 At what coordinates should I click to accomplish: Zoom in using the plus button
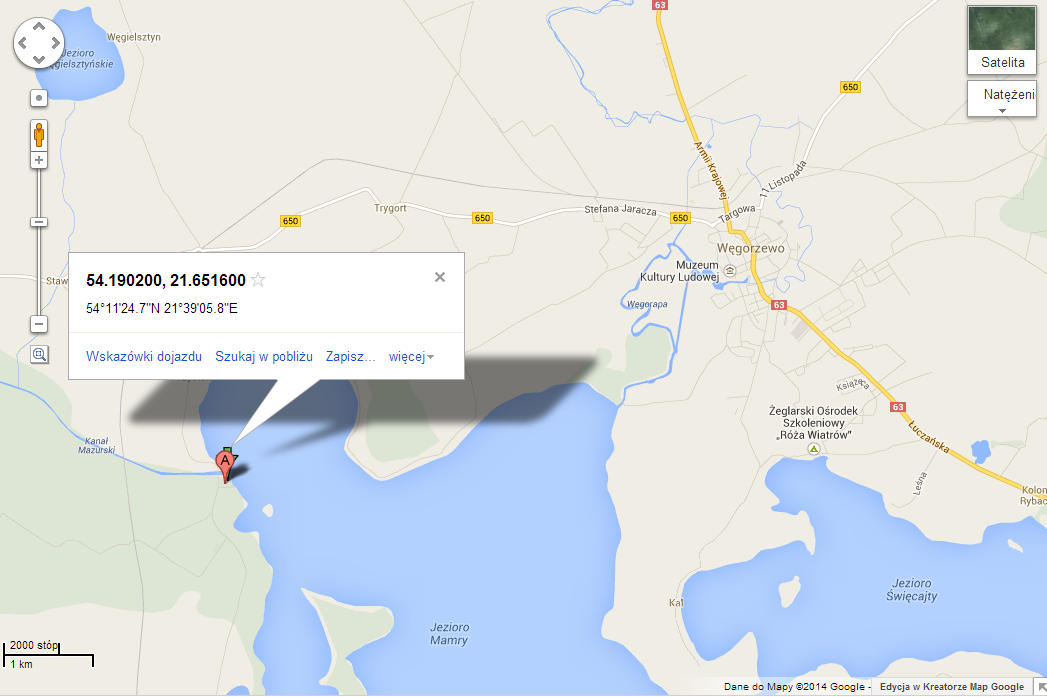[39, 160]
